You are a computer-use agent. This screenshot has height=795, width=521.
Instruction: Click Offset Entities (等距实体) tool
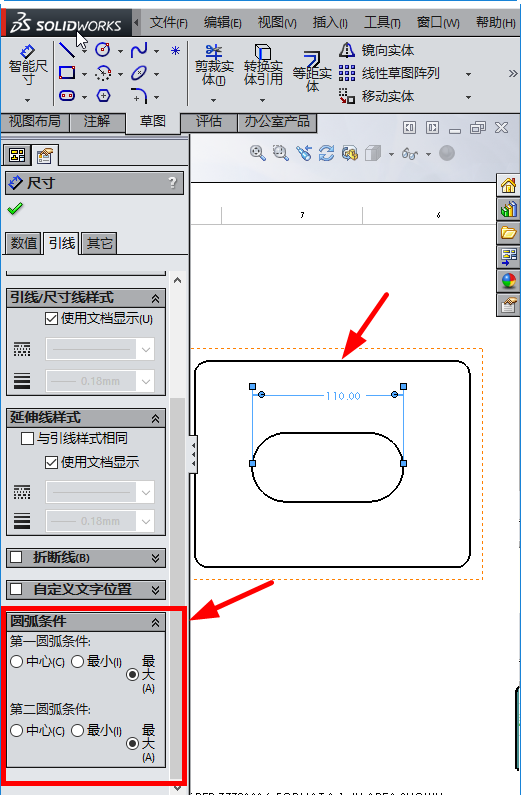pyautogui.click(x=312, y=71)
